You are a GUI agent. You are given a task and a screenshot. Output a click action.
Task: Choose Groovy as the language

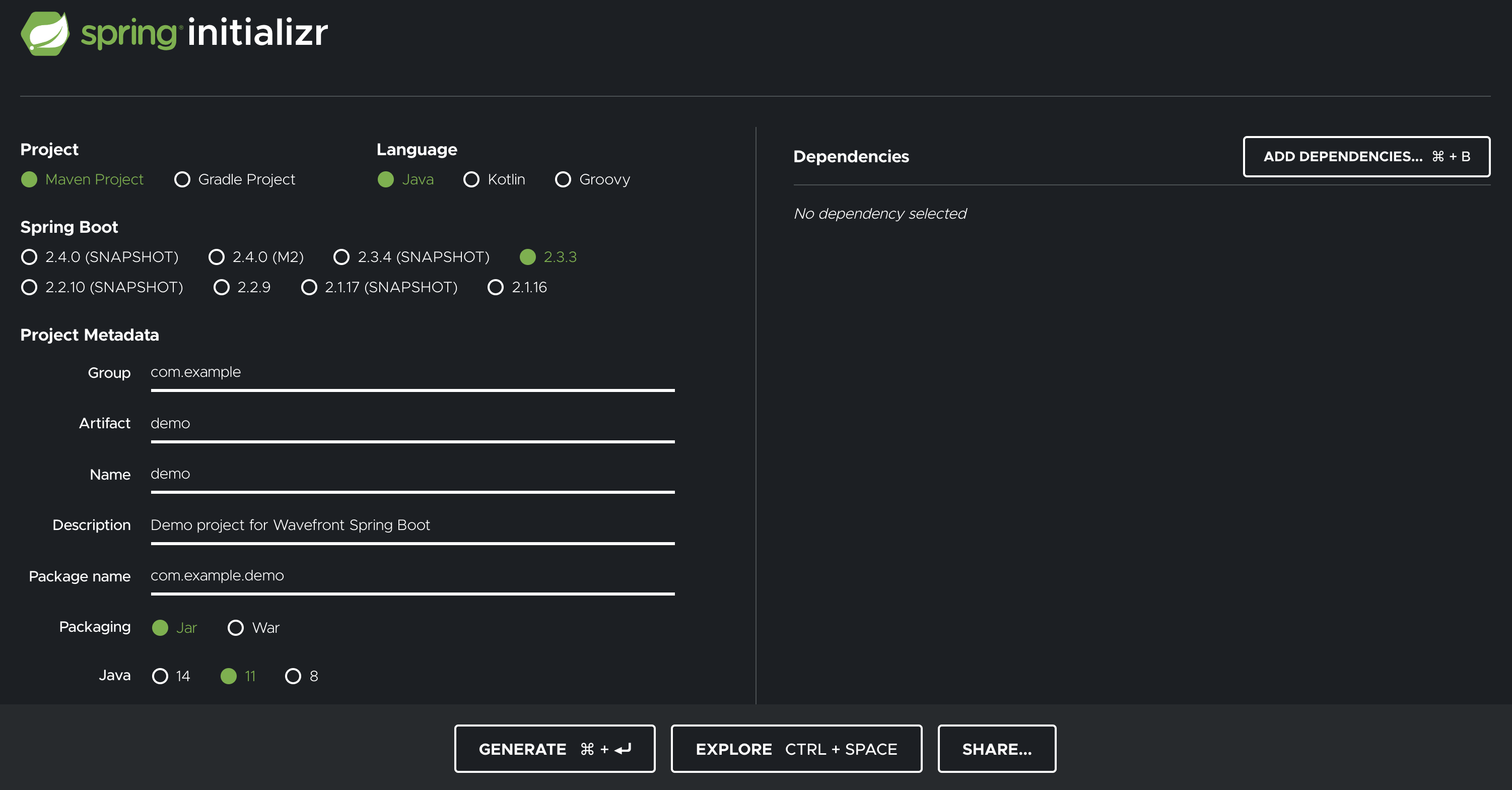[x=592, y=179]
